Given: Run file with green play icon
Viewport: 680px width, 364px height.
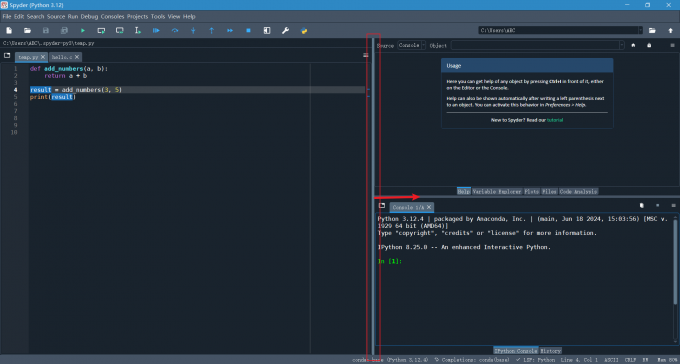Looking at the screenshot, I should tap(83, 30).
